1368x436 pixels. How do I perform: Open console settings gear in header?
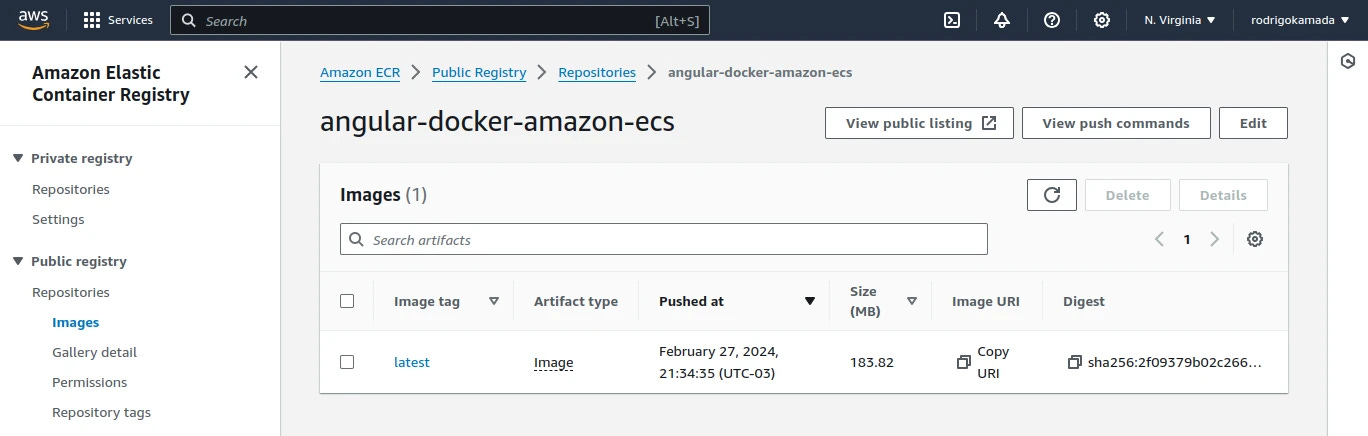1101,20
